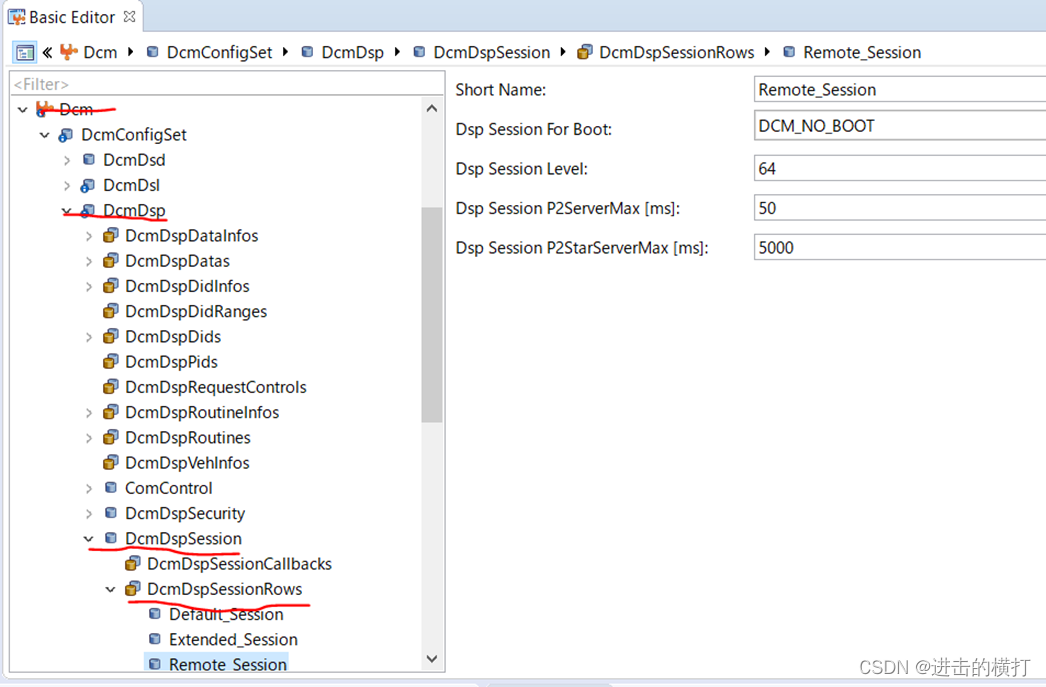The width and height of the screenshot is (1046, 687).
Task: Collapse the DcmDsp tree node
Action: (x=67, y=211)
